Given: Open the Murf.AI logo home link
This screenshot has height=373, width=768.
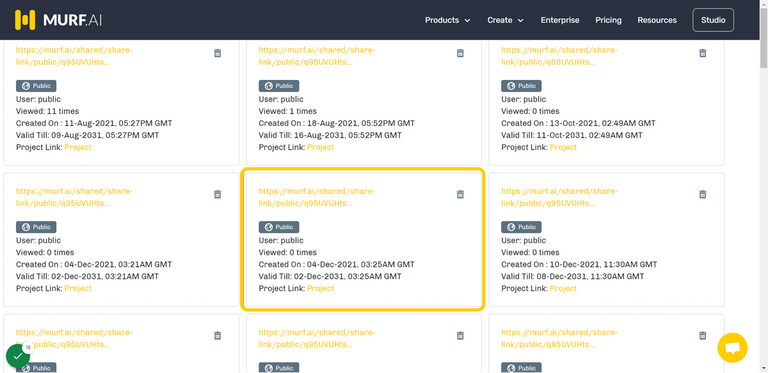Looking at the screenshot, I should [x=58, y=20].
